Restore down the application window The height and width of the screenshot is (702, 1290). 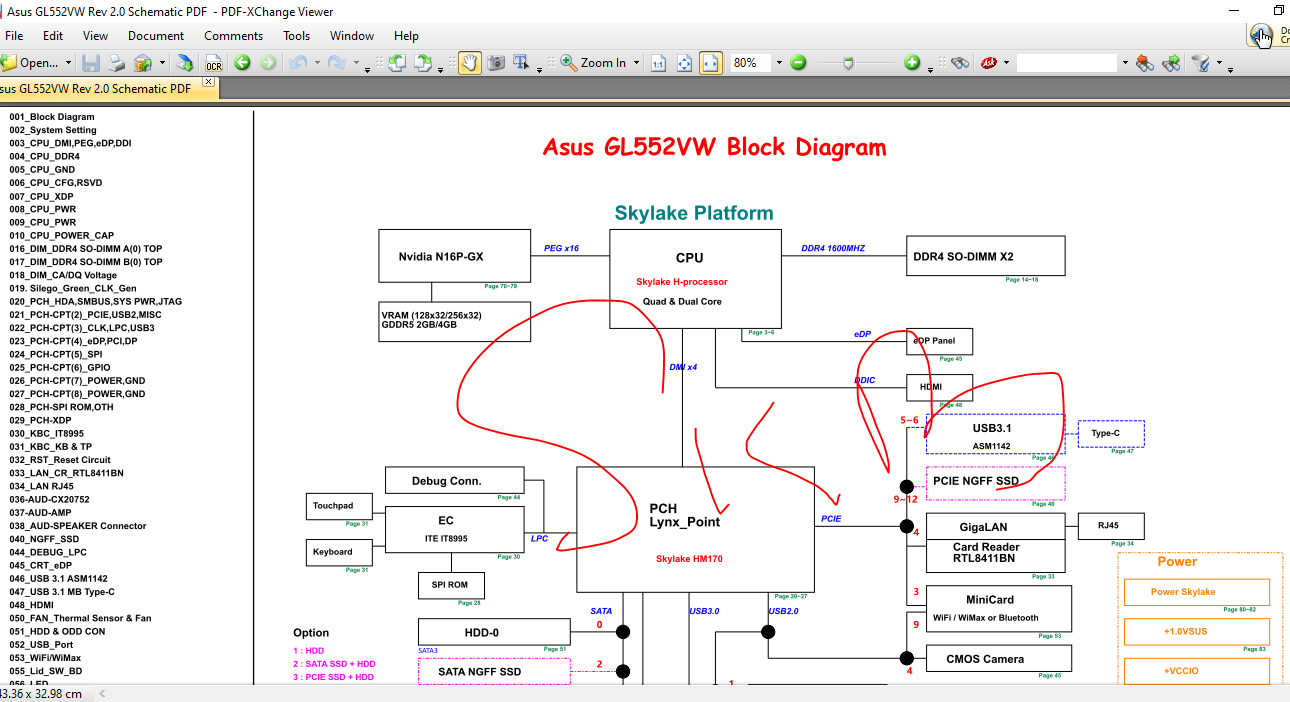pyautogui.click(x=1279, y=9)
